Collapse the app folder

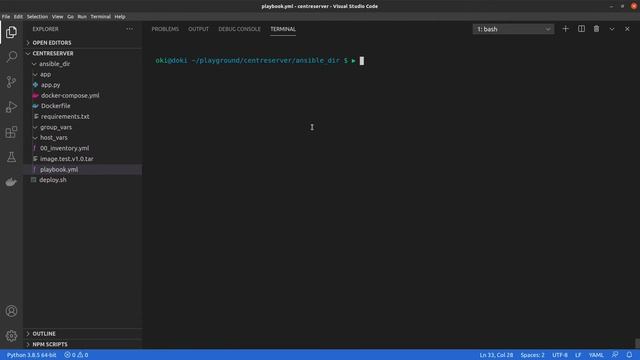click(x=83, y=74)
